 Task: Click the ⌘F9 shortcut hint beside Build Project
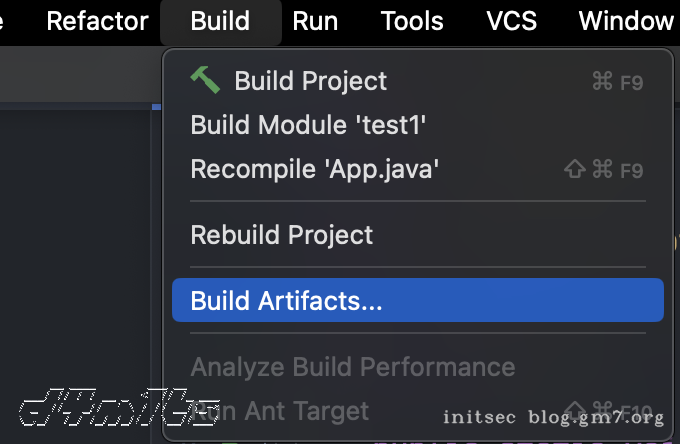[617, 82]
